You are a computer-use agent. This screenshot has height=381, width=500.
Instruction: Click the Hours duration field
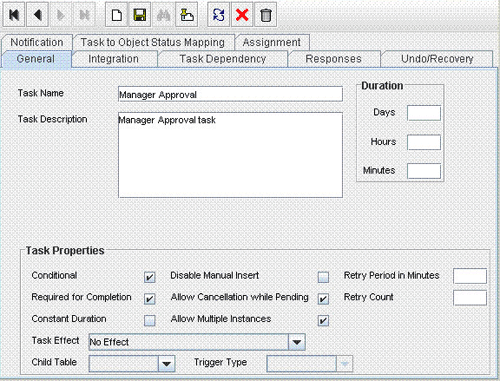[x=424, y=142]
